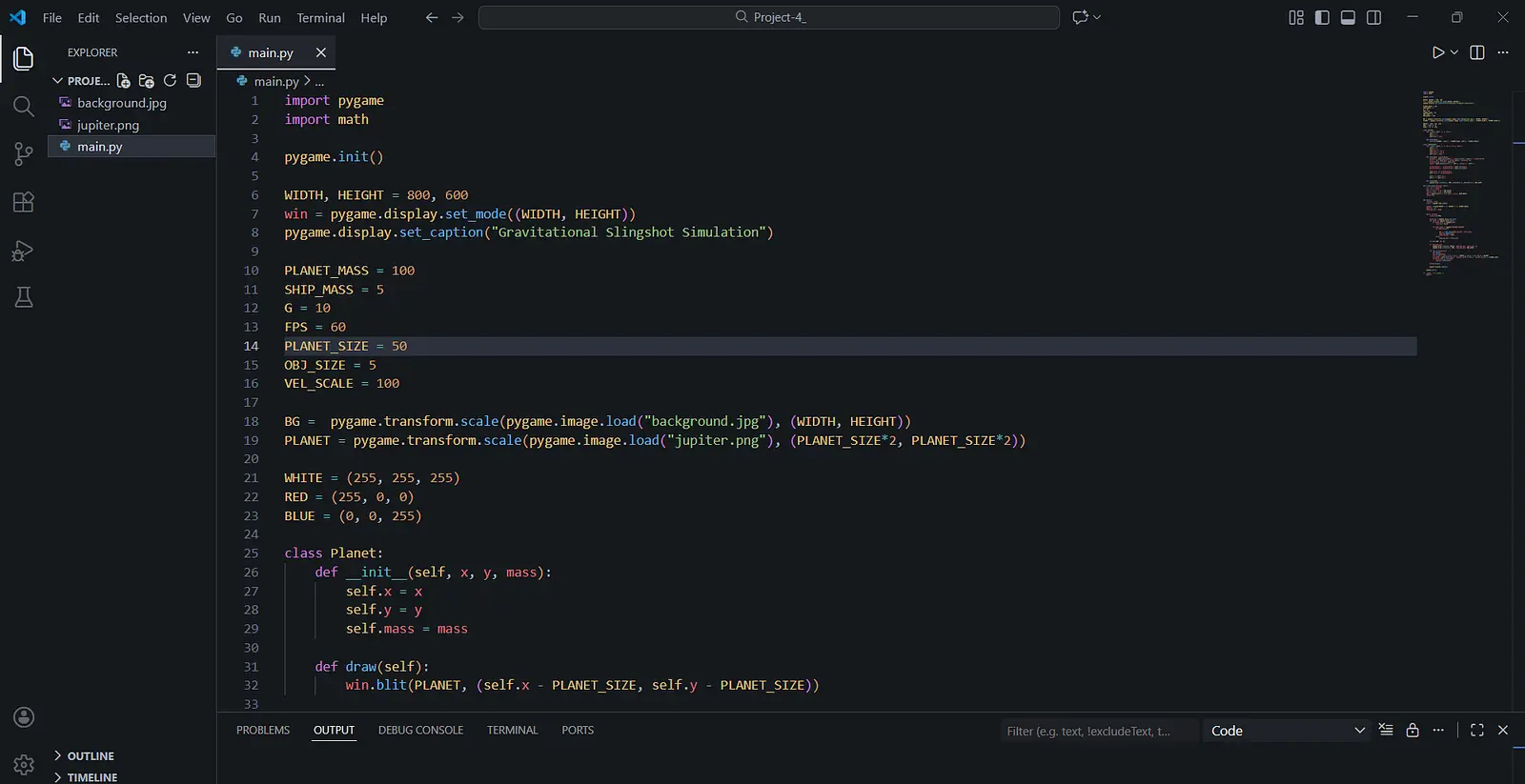
Task: Open the Code output channel dropdown
Action: [x=1287, y=731]
